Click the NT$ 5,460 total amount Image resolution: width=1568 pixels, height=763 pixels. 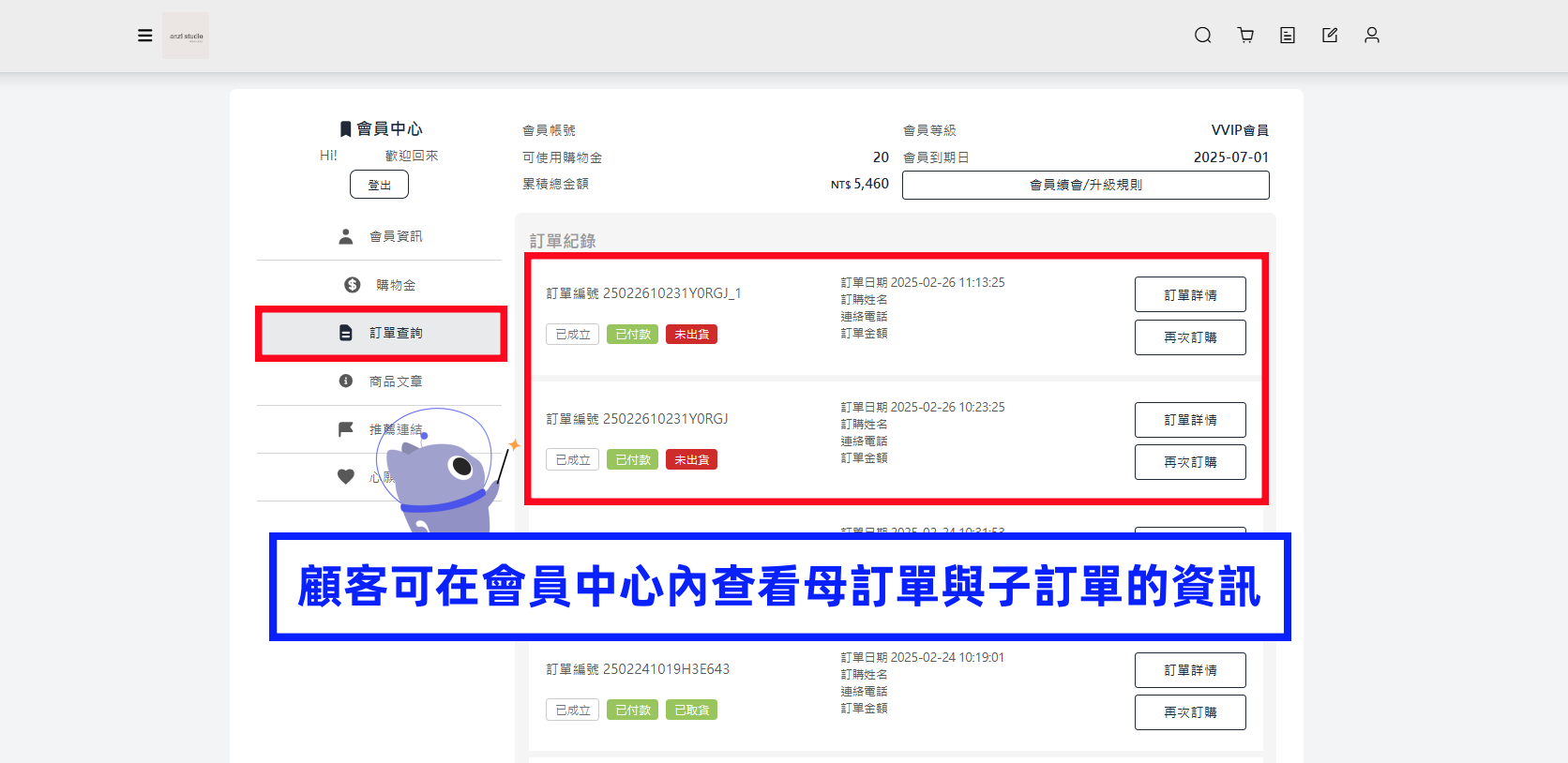click(x=860, y=184)
